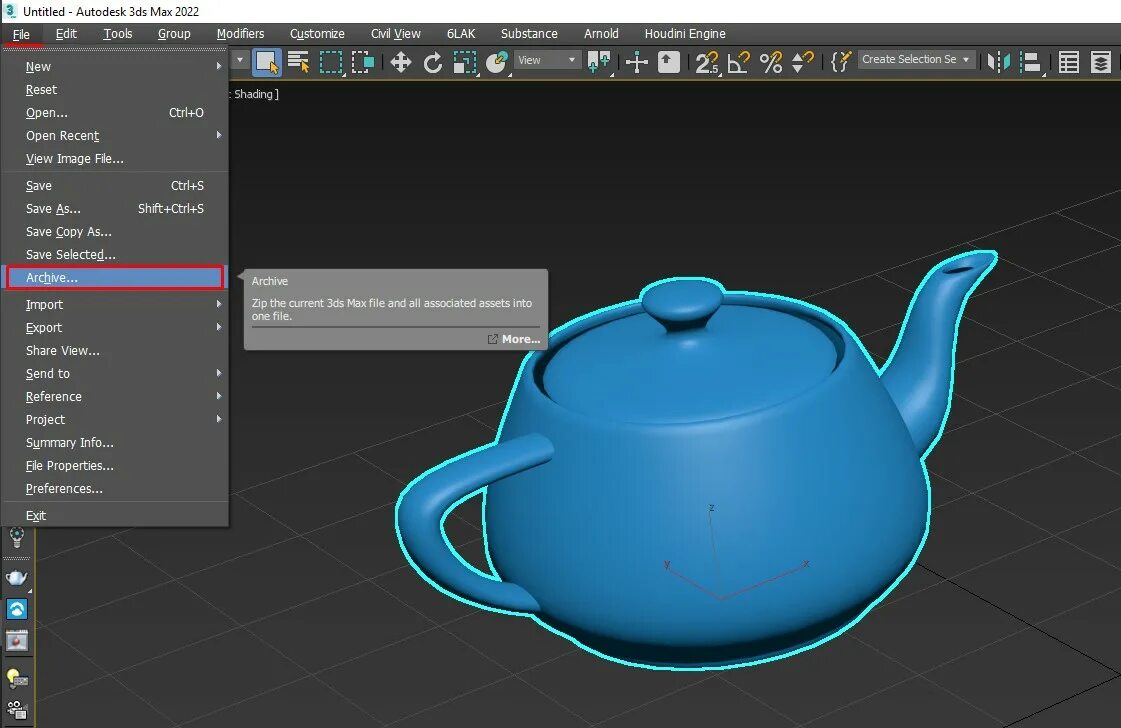The image size is (1121, 728).
Task: Choose the Rectangular Selection Region tool
Action: point(330,62)
